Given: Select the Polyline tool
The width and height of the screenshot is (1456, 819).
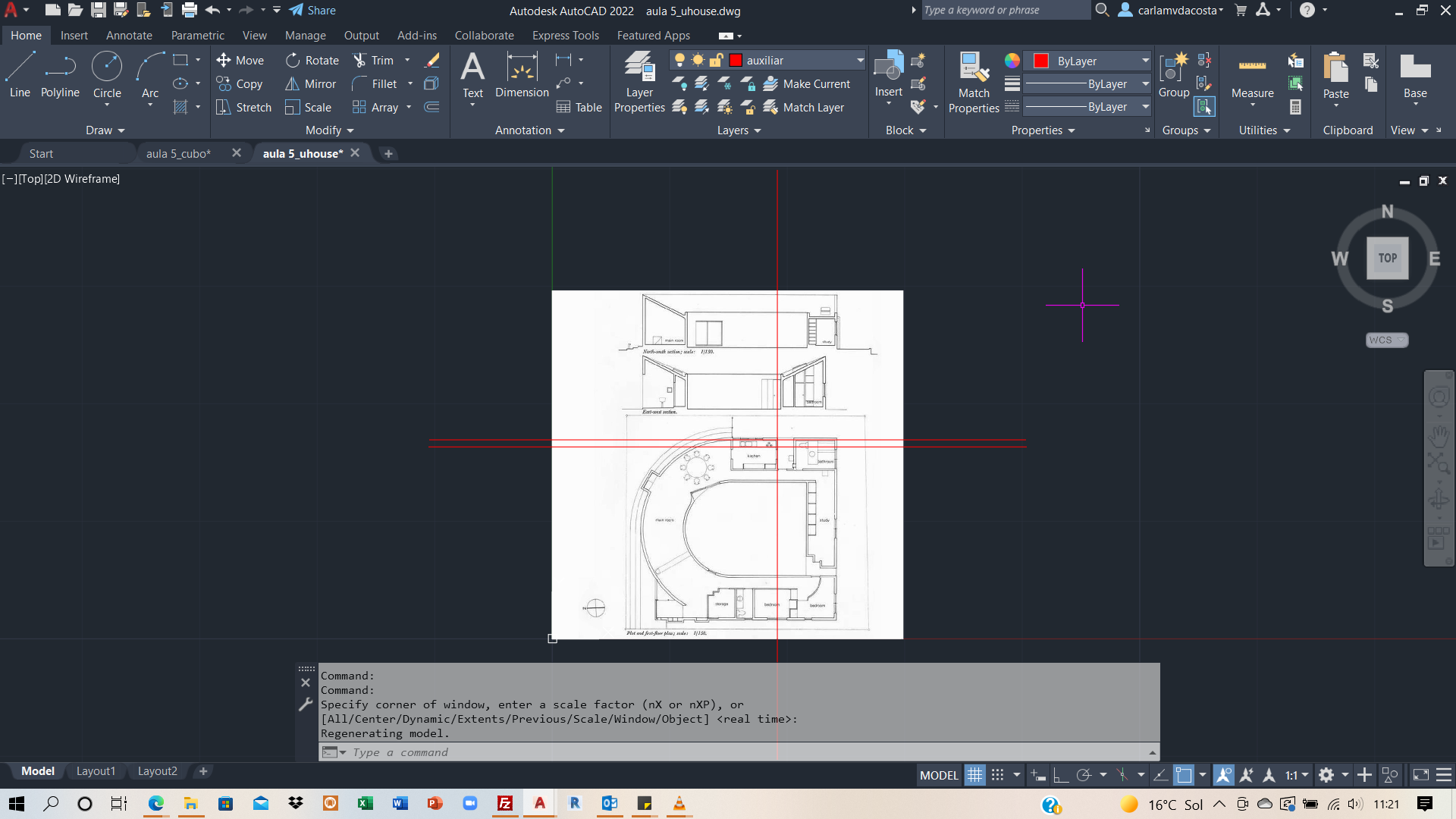Looking at the screenshot, I should click(x=60, y=75).
